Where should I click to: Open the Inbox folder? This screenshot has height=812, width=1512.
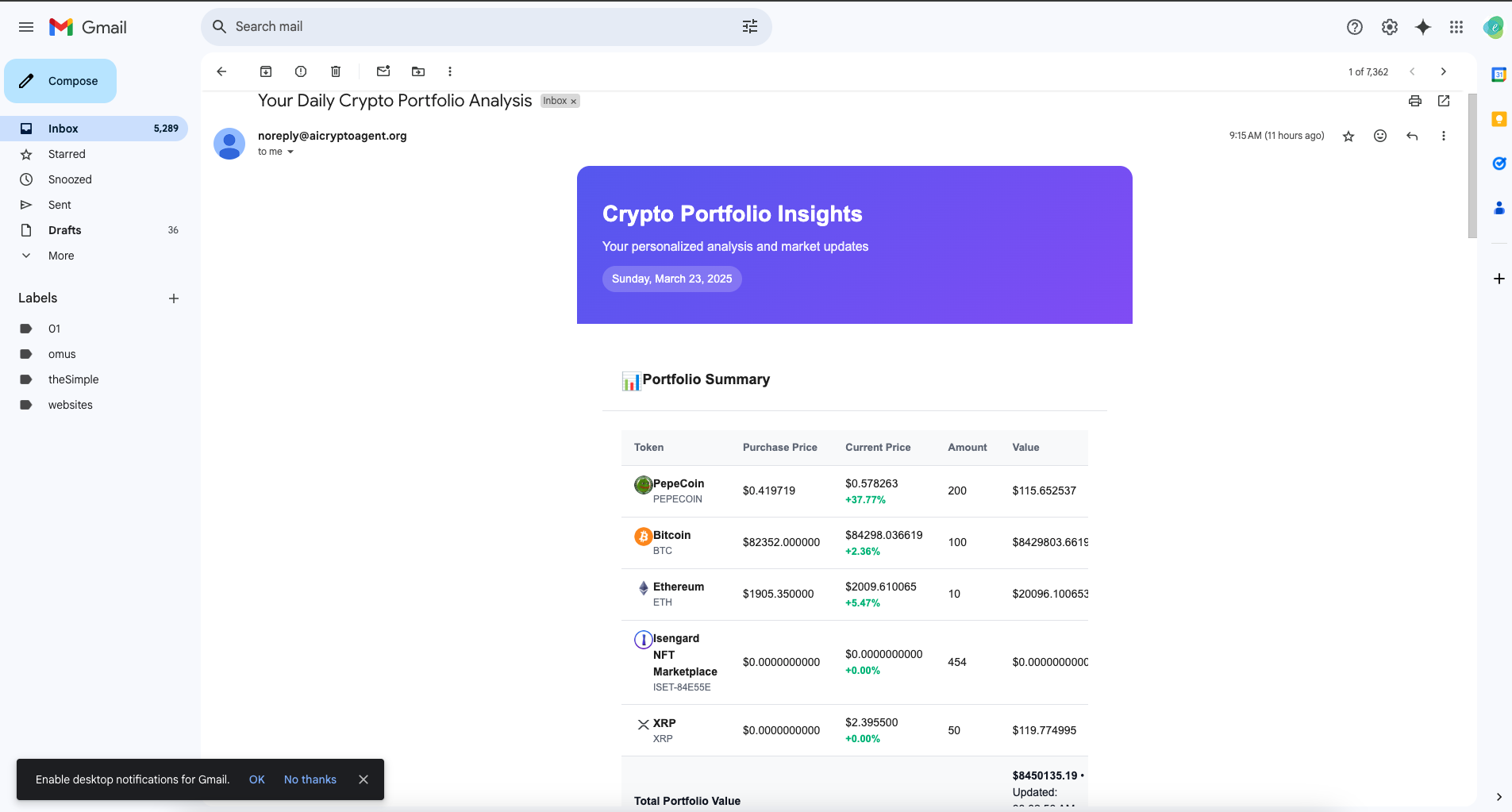(94, 129)
